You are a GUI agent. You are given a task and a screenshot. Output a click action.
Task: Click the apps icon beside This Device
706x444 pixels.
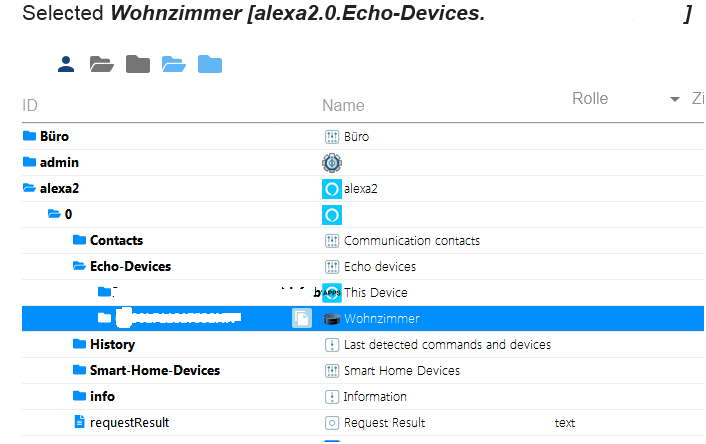click(x=332, y=292)
